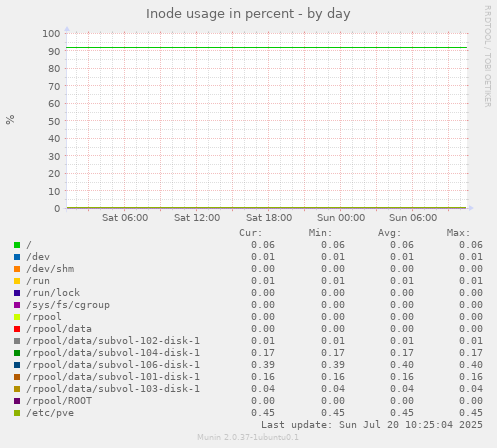Screen dimensions: 497x448
Task: Click the 'Max:' column header
Action: 458,233
